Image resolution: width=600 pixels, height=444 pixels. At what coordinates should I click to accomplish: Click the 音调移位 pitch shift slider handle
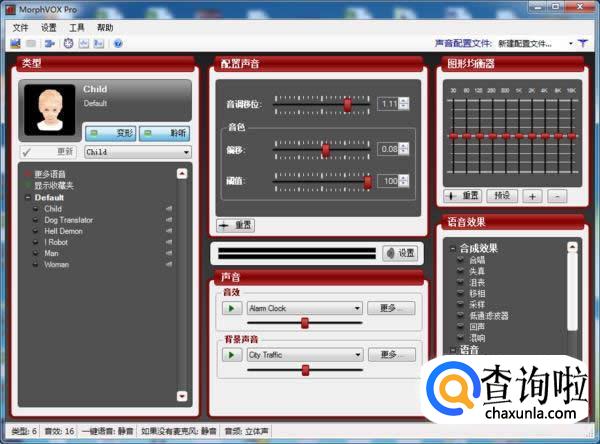tap(347, 104)
